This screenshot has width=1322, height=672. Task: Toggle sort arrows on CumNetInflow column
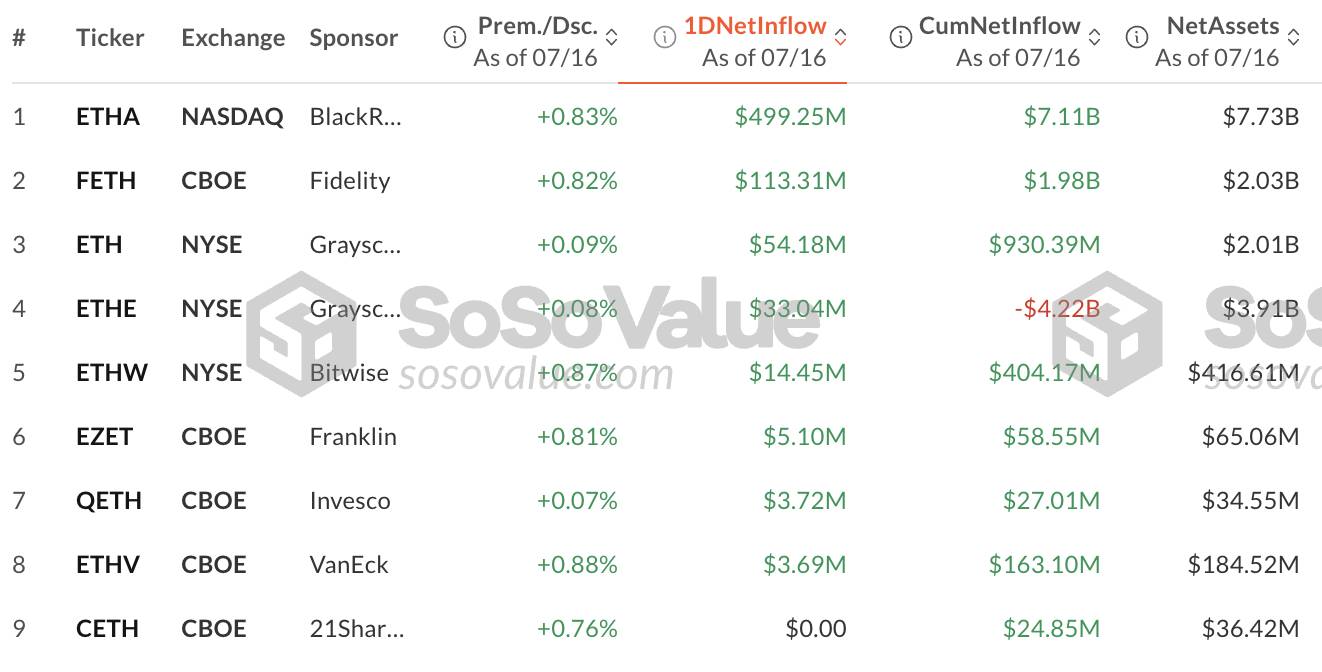[1094, 38]
